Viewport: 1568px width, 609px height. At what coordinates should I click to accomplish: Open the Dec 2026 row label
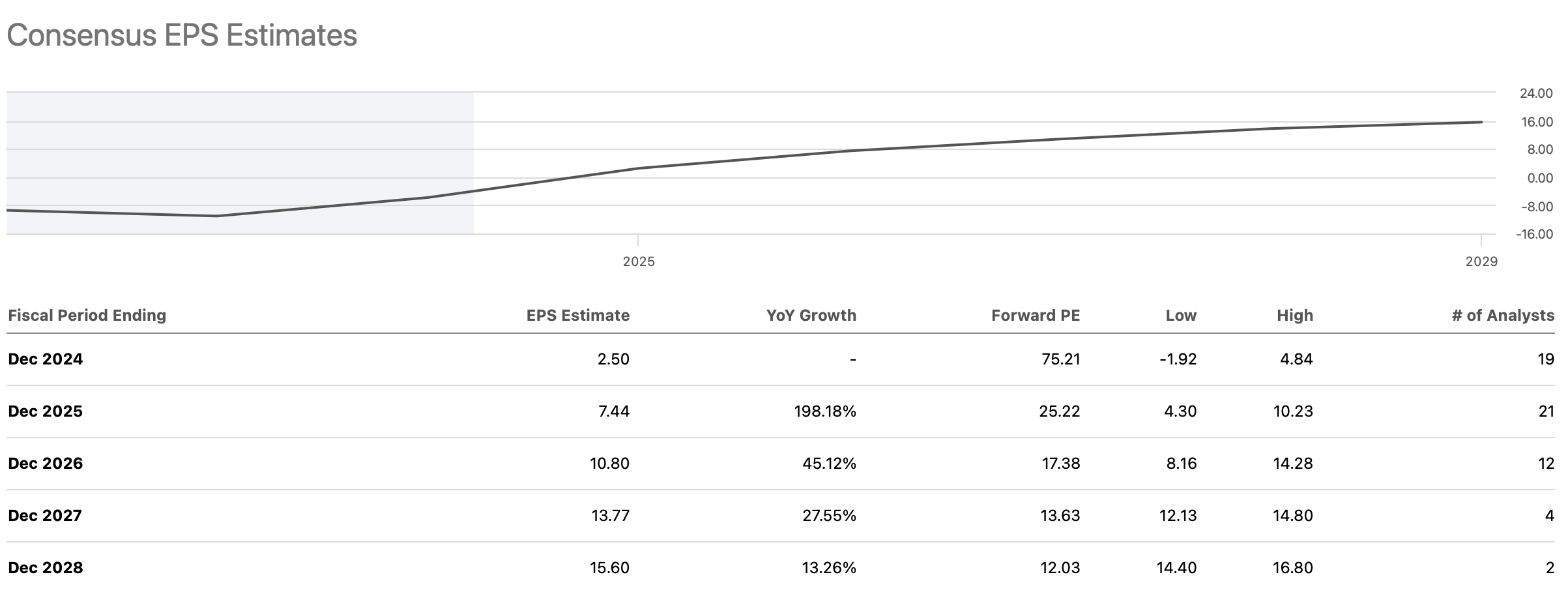coord(46,464)
